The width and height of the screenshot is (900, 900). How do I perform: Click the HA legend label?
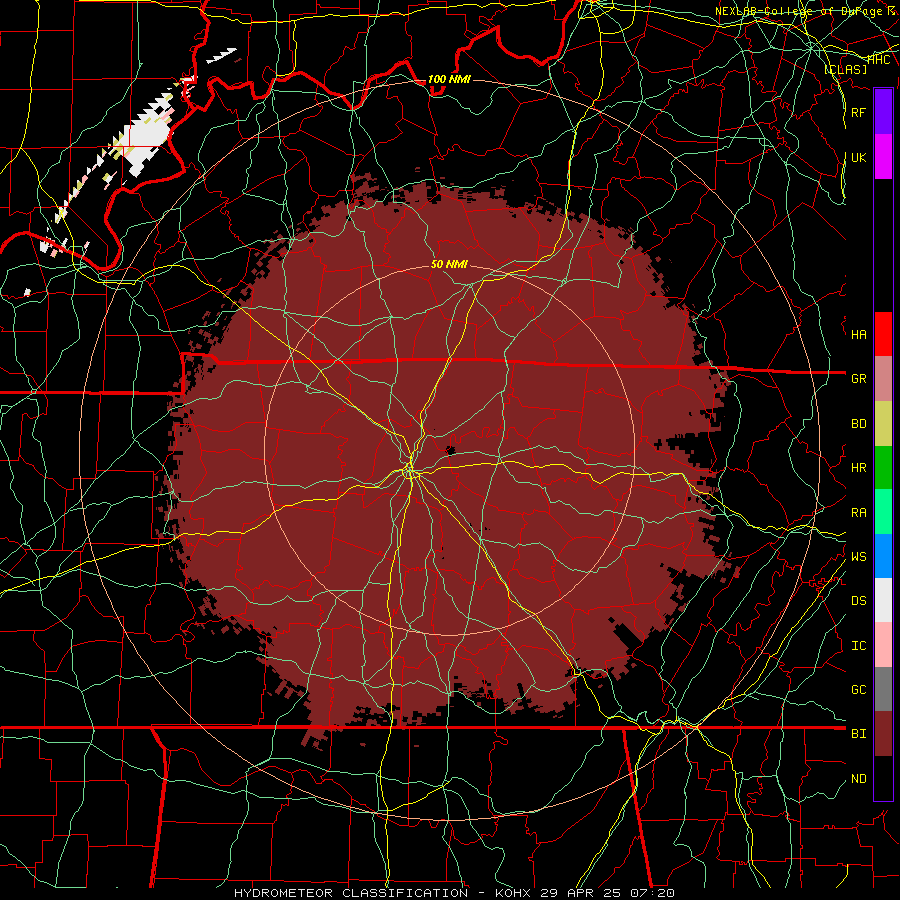point(858,334)
